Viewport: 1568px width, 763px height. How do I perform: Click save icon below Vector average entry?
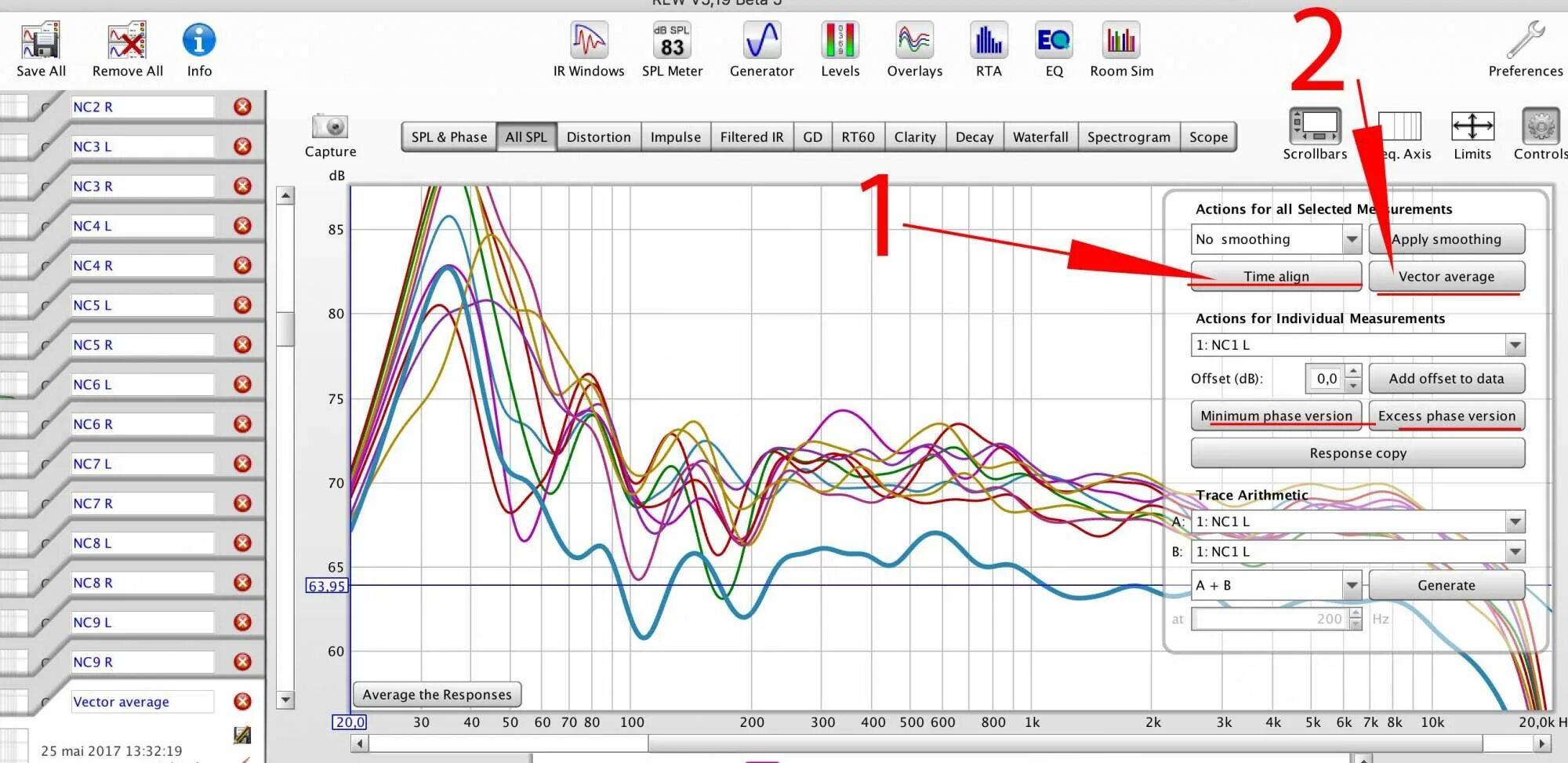tap(242, 735)
